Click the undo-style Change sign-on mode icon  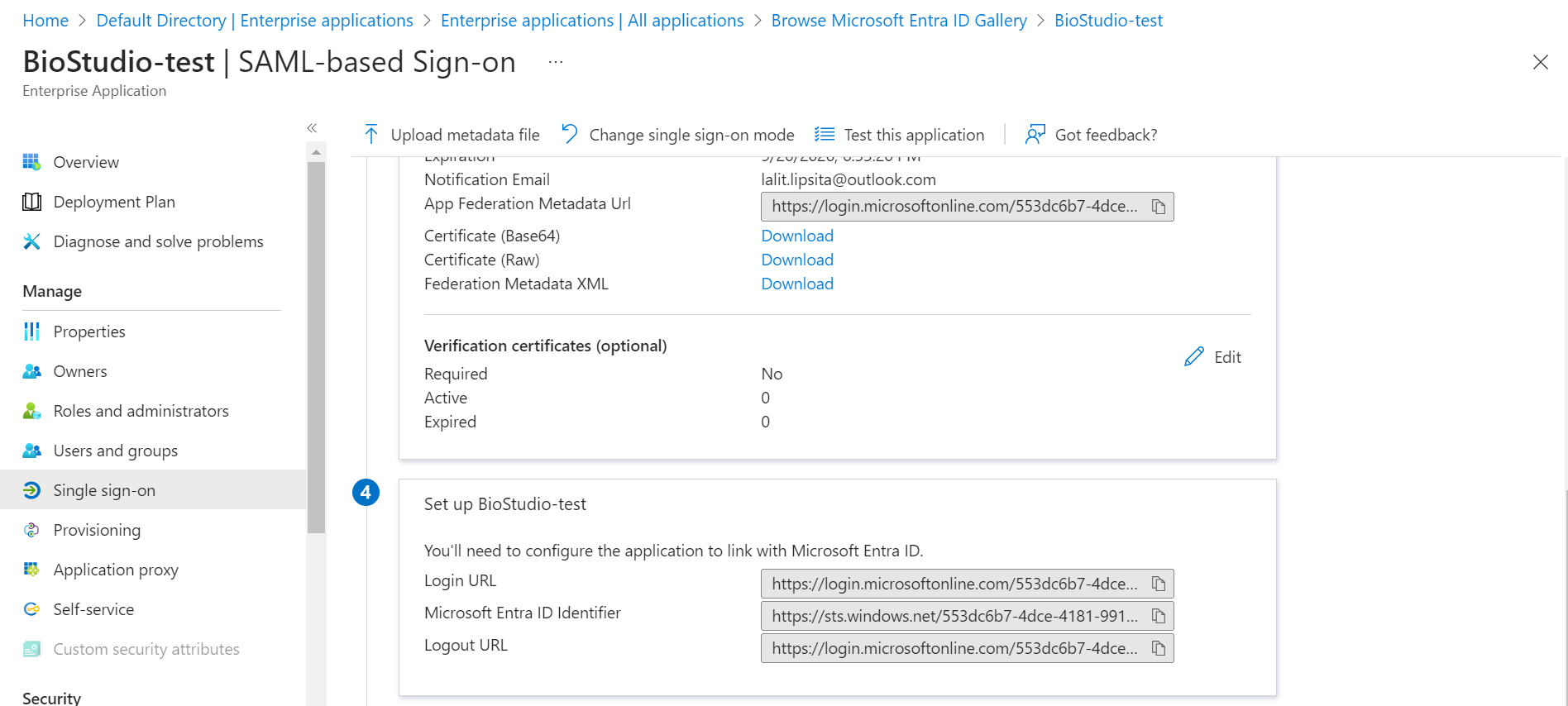[570, 134]
